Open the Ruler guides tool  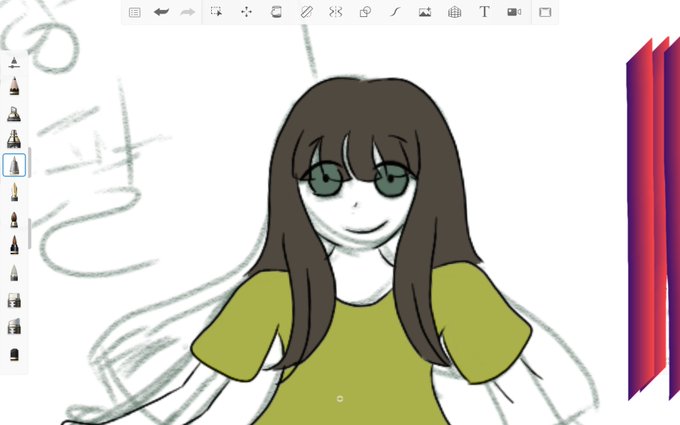306,12
